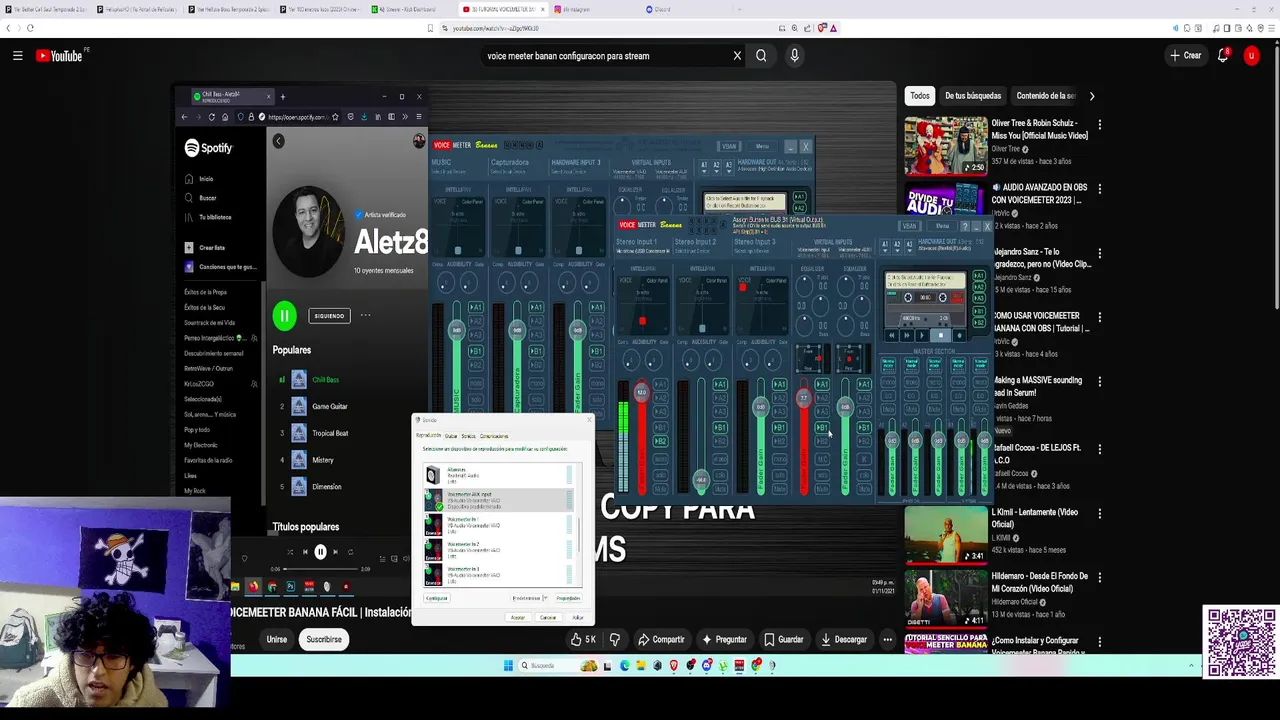The width and height of the screenshot is (1280, 720).
Task: Start a voice search with the microphone
Action: point(794,56)
